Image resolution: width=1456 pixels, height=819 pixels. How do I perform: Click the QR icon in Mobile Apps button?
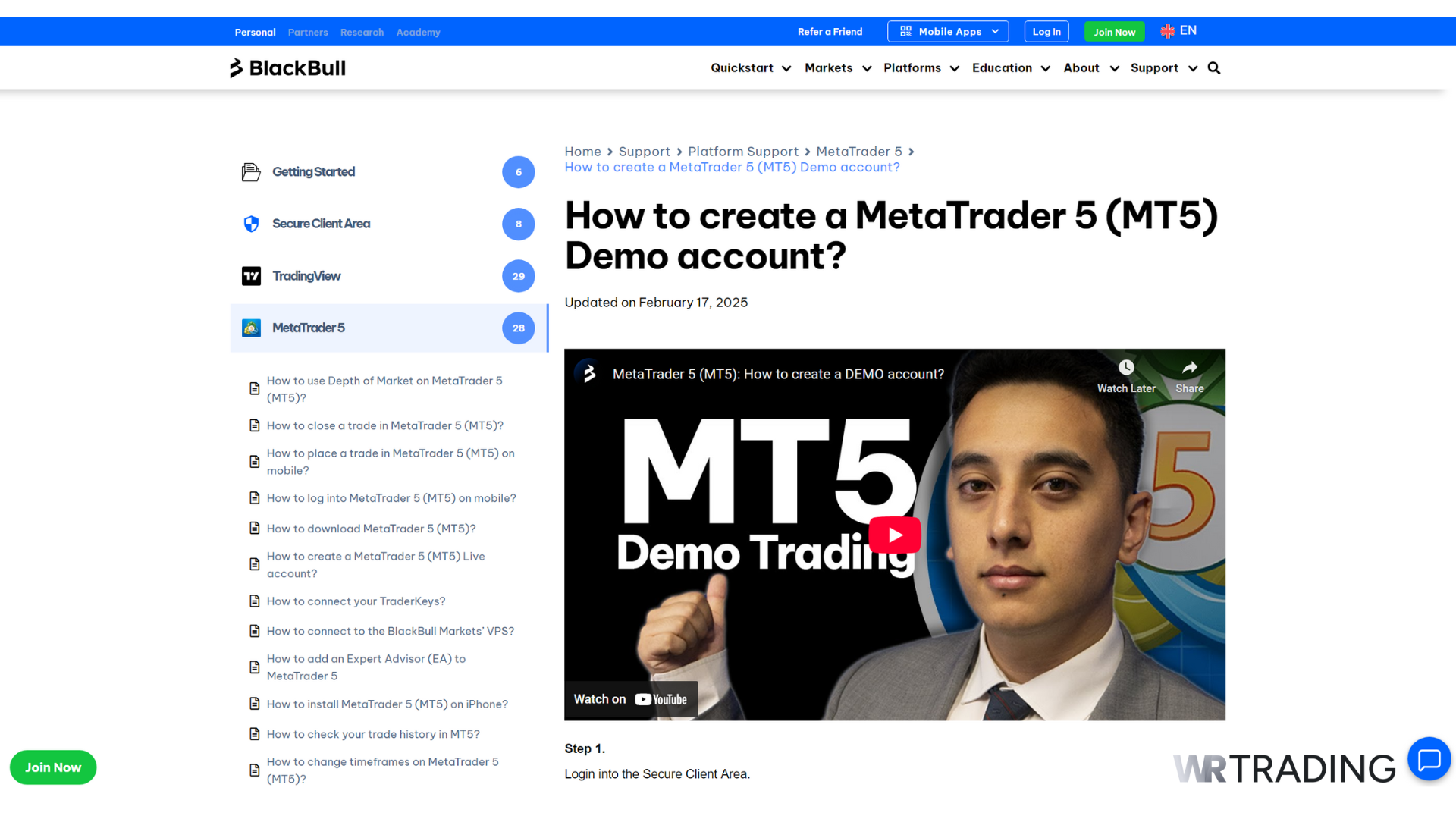905,31
